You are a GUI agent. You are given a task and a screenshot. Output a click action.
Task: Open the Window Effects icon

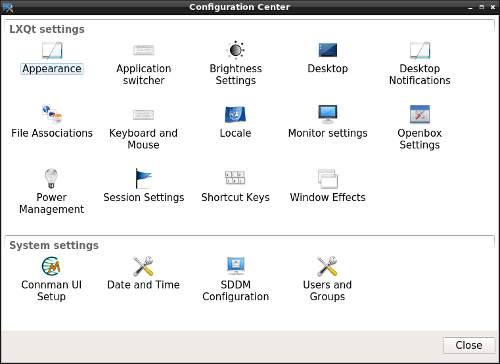328,179
